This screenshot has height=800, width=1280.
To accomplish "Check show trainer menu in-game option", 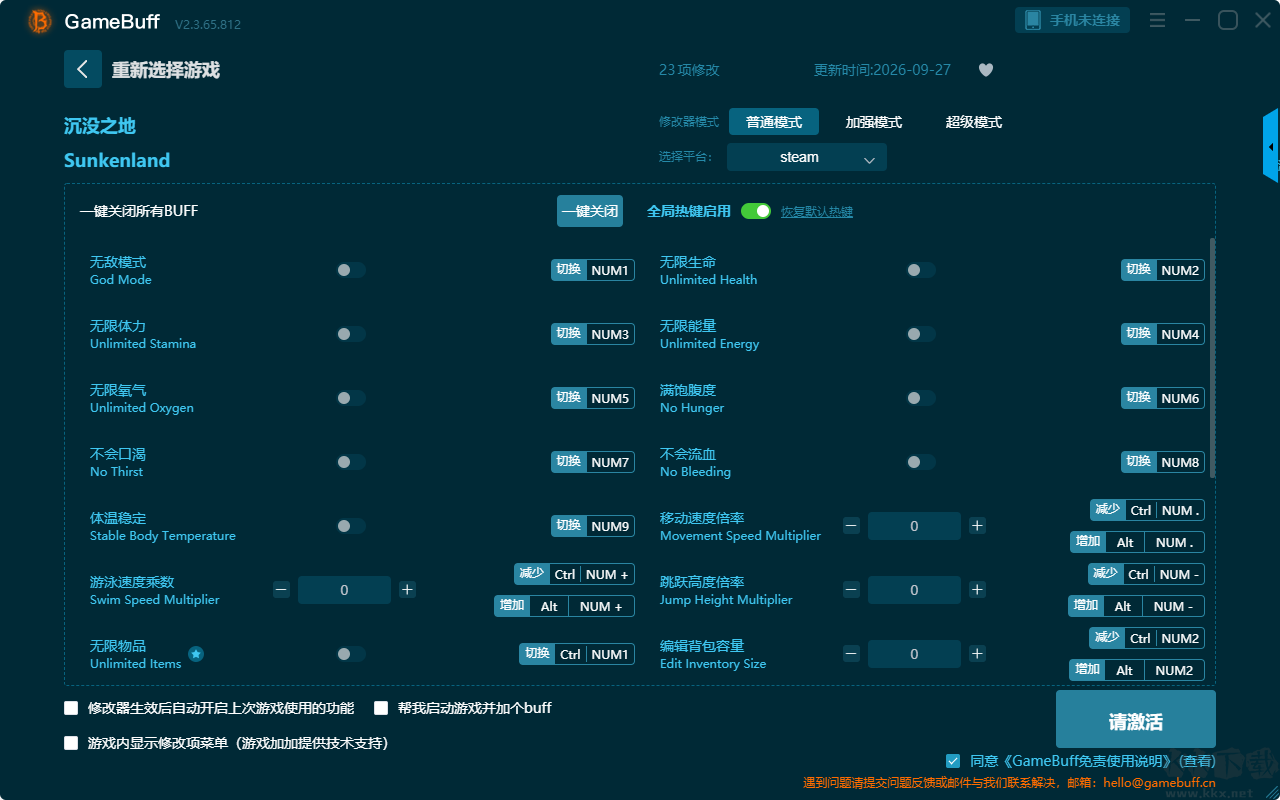I will coord(71,743).
